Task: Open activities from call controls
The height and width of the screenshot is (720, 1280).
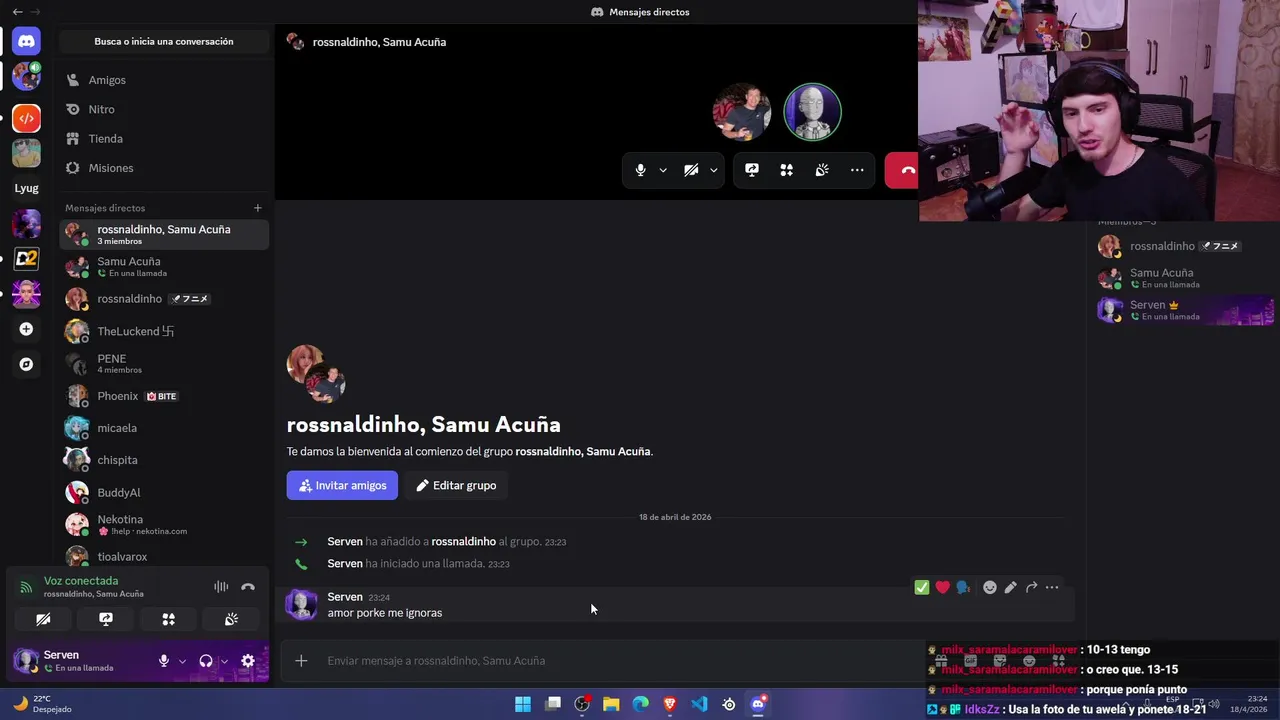Action: (787, 170)
